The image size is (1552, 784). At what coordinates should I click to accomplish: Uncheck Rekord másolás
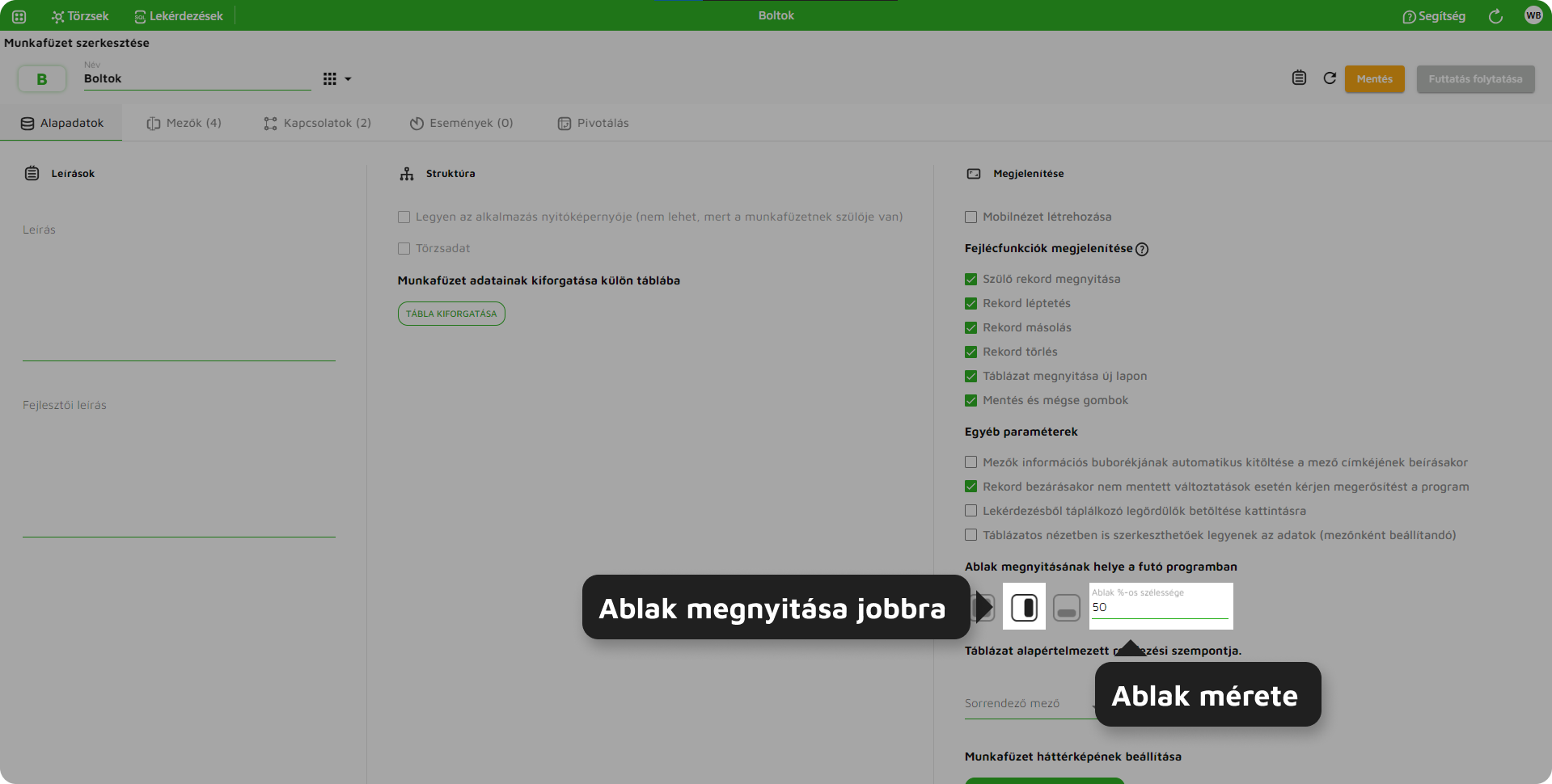point(971,327)
